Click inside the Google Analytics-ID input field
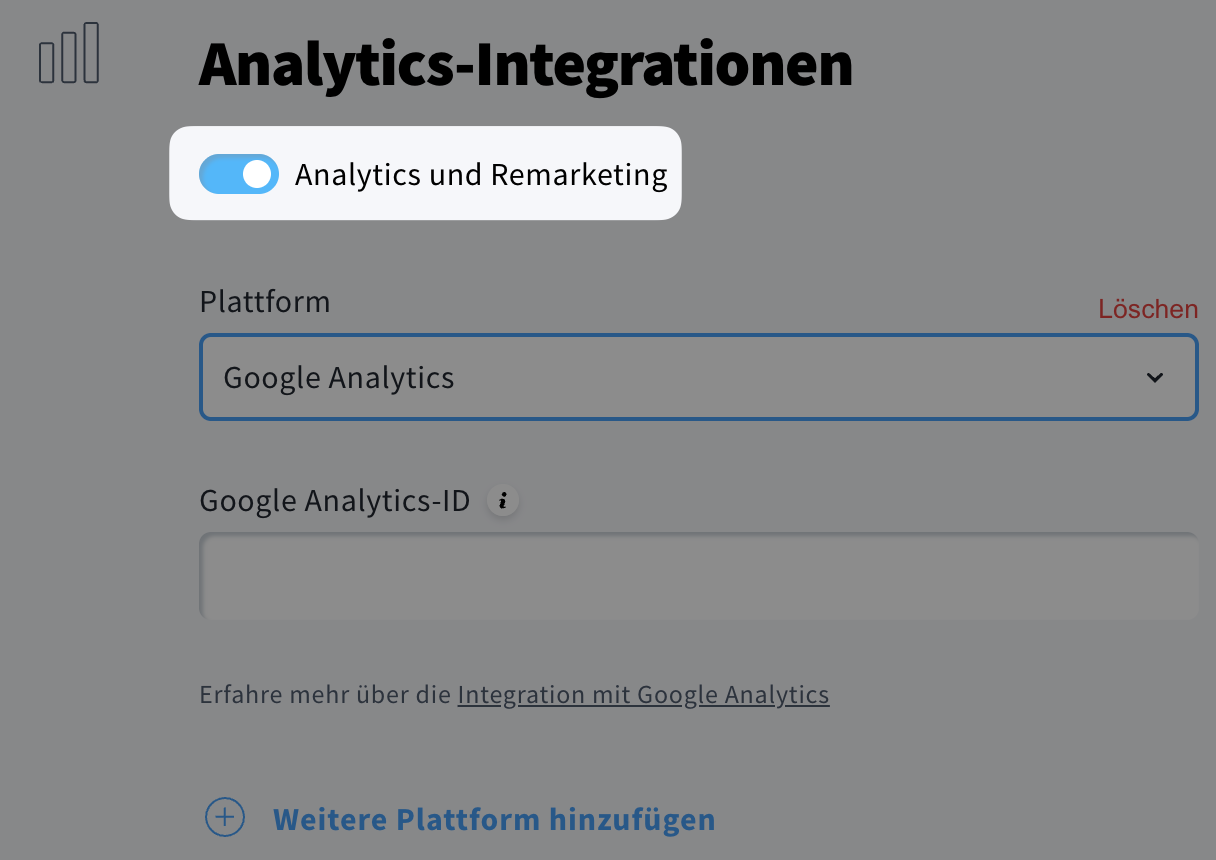 click(698, 576)
